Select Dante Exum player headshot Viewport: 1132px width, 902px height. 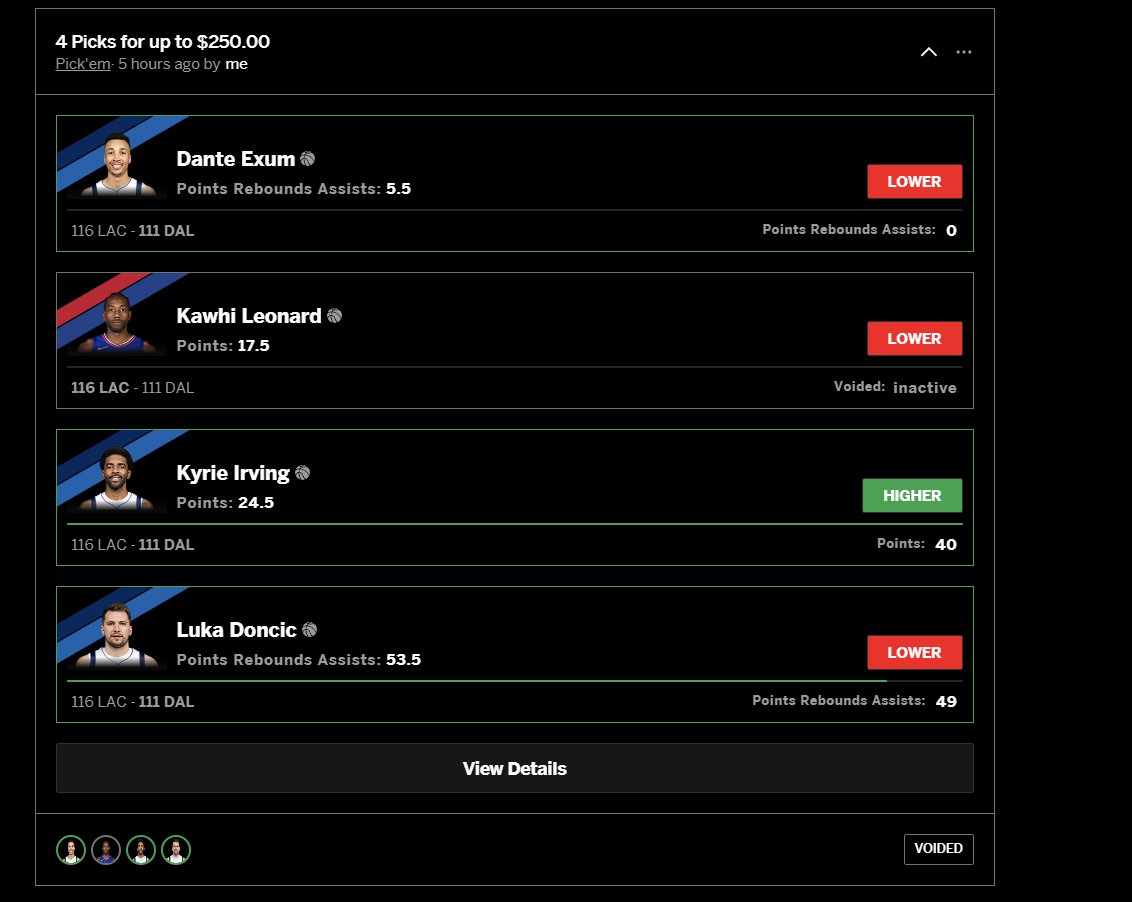coord(117,165)
